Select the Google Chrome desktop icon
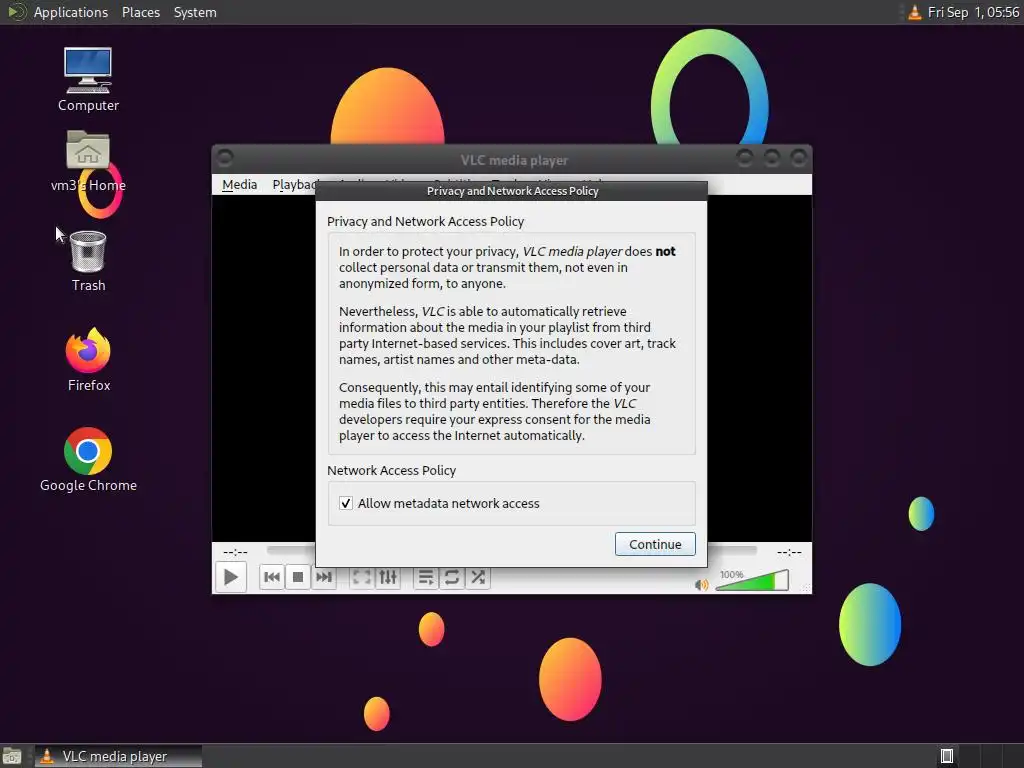Viewport: 1024px width, 768px height. point(88,460)
